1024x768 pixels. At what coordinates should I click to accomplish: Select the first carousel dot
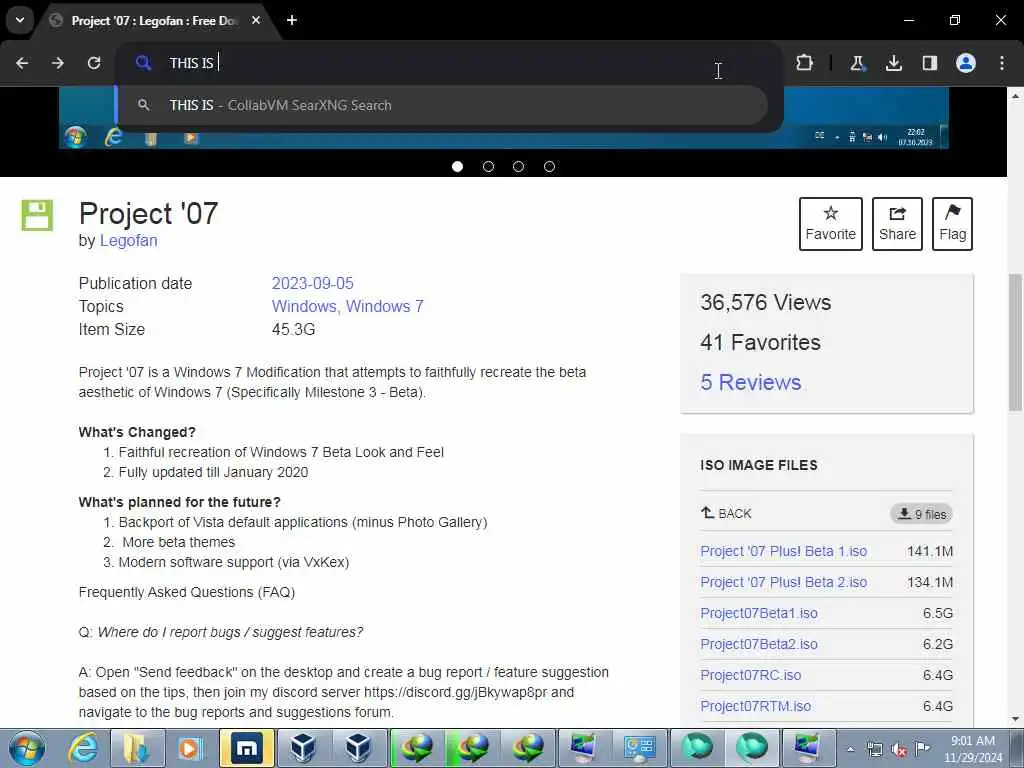tap(458, 167)
